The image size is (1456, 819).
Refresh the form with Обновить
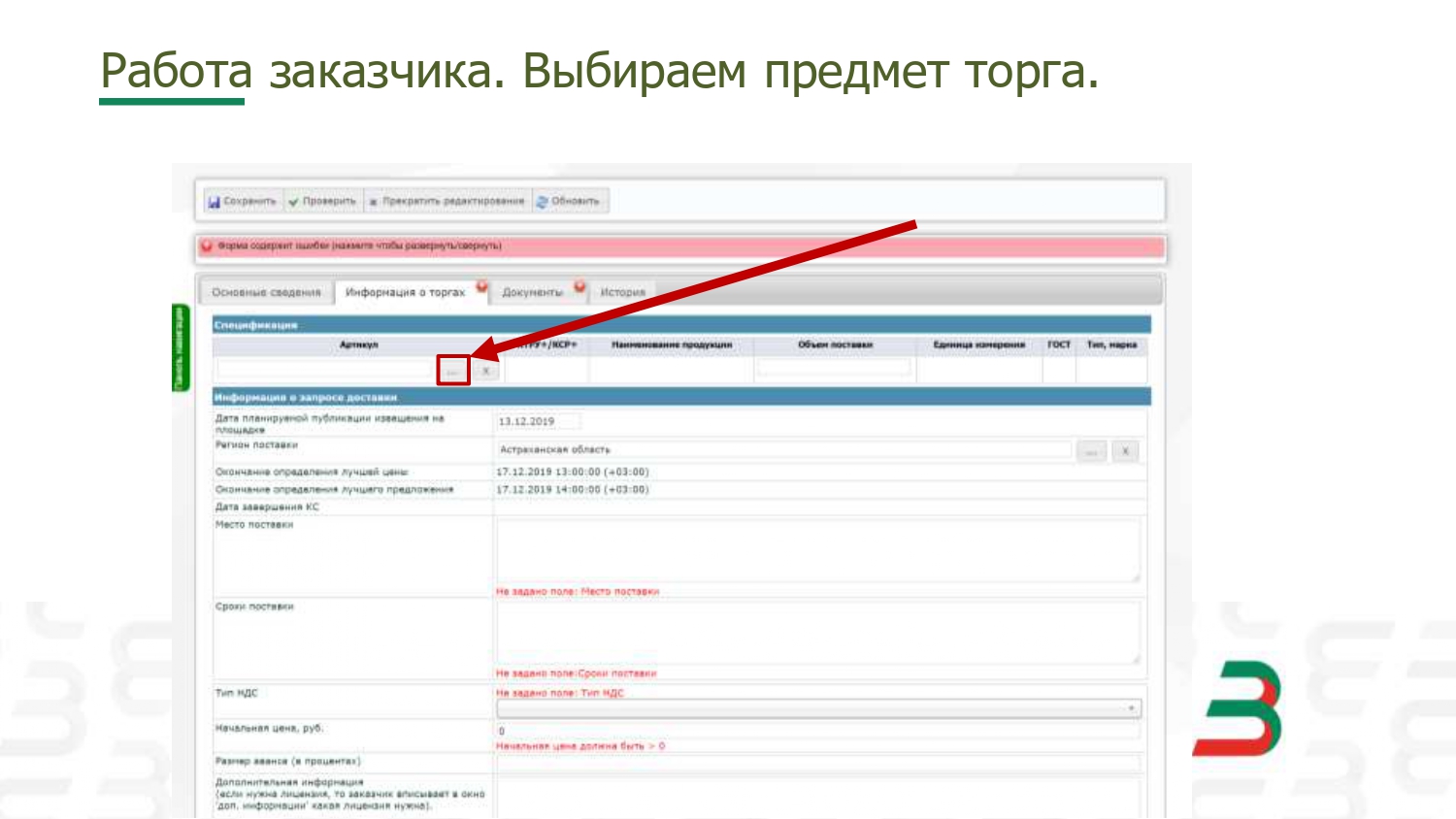pos(569,202)
